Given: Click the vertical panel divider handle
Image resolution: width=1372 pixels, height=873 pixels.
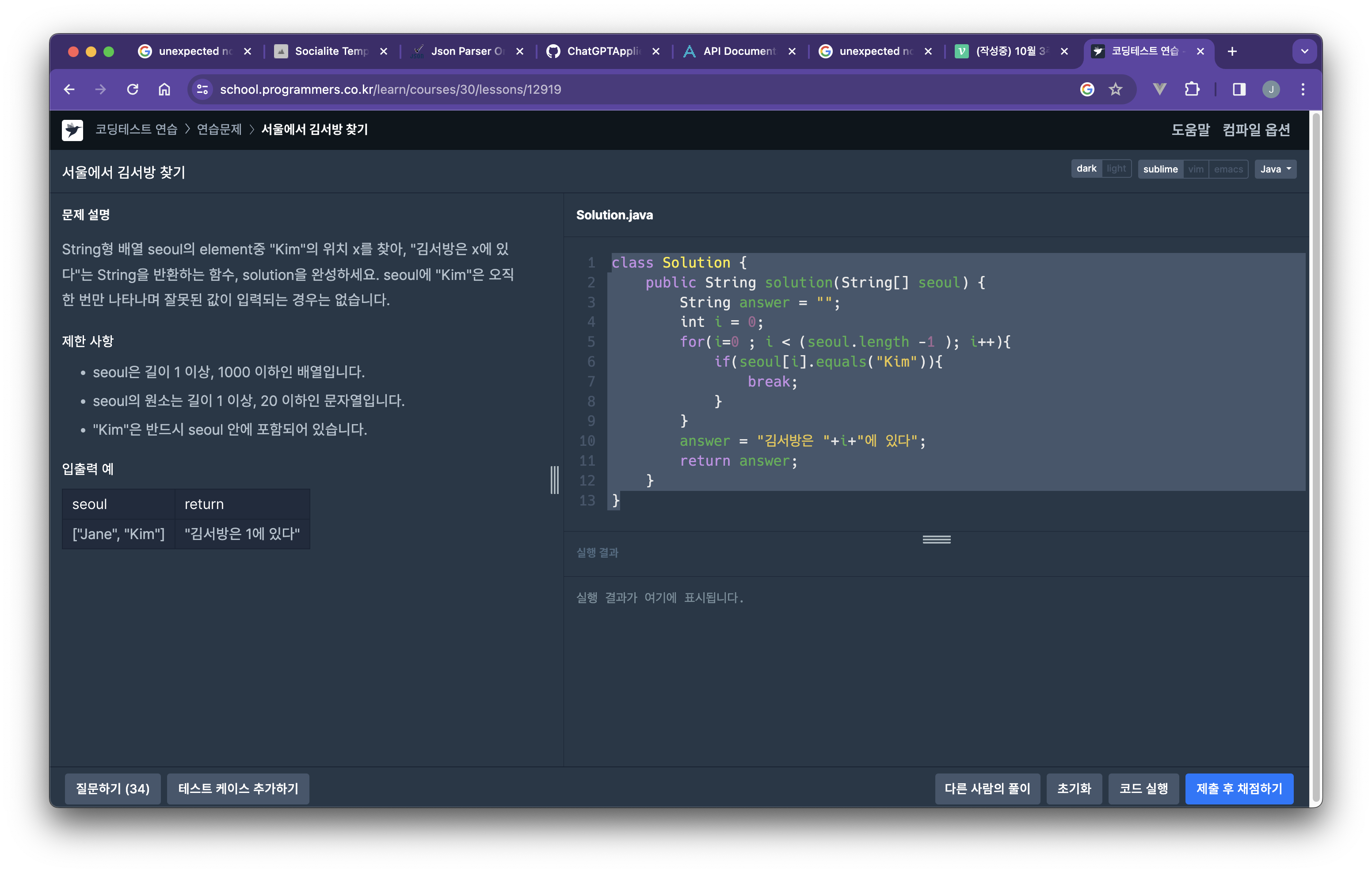Looking at the screenshot, I should tap(554, 479).
